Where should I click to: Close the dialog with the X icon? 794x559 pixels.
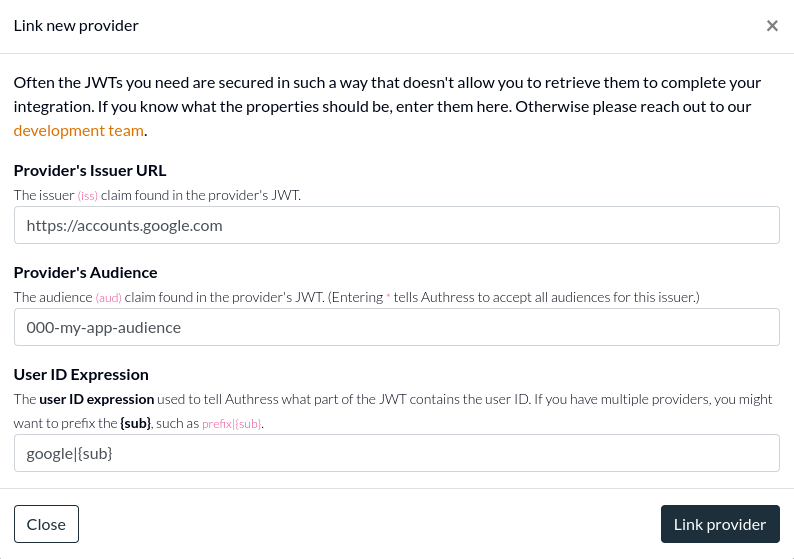pyautogui.click(x=772, y=26)
